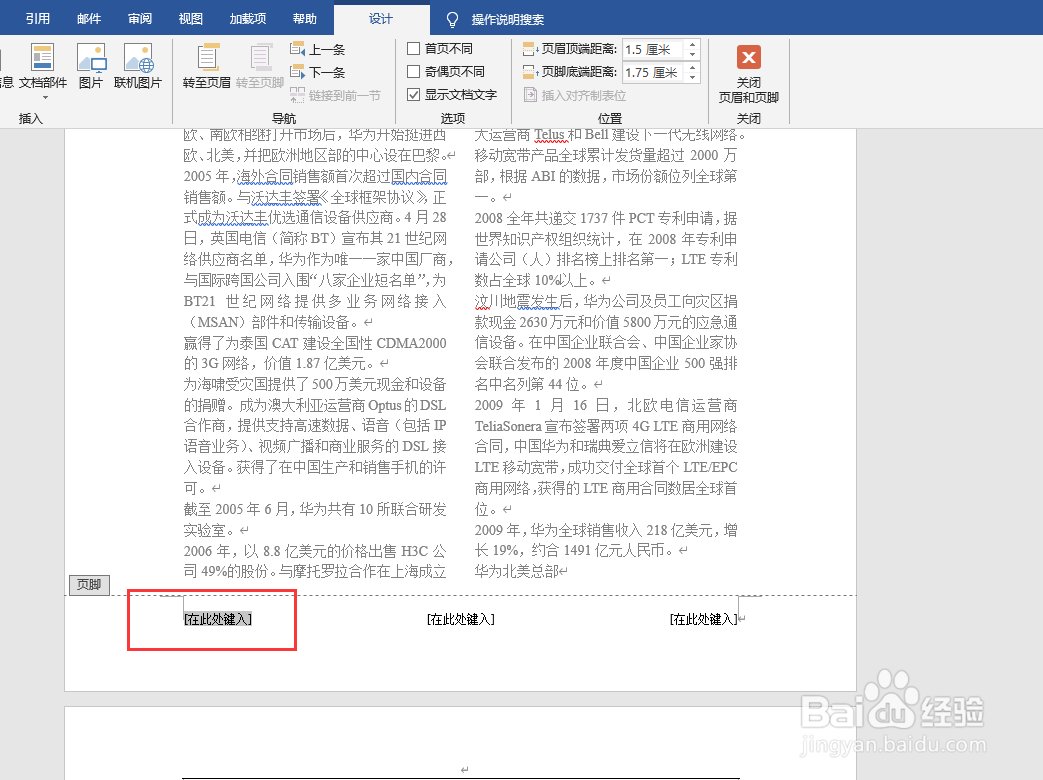Image resolution: width=1043 pixels, height=780 pixels.
Task: Open the 加载项 tab
Action: [x=247, y=19]
